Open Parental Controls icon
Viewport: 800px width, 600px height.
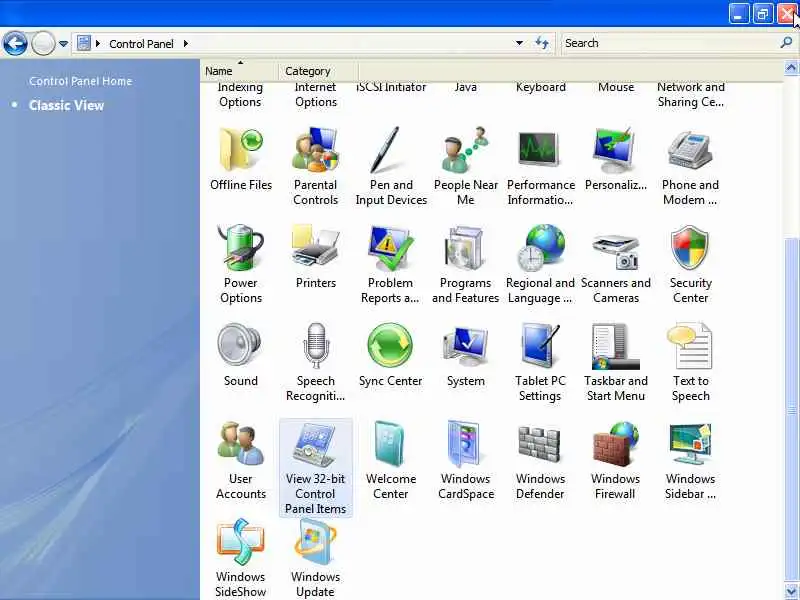coord(315,150)
